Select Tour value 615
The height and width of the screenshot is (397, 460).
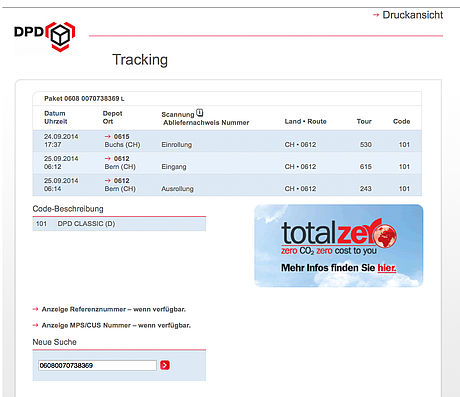[366, 167]
